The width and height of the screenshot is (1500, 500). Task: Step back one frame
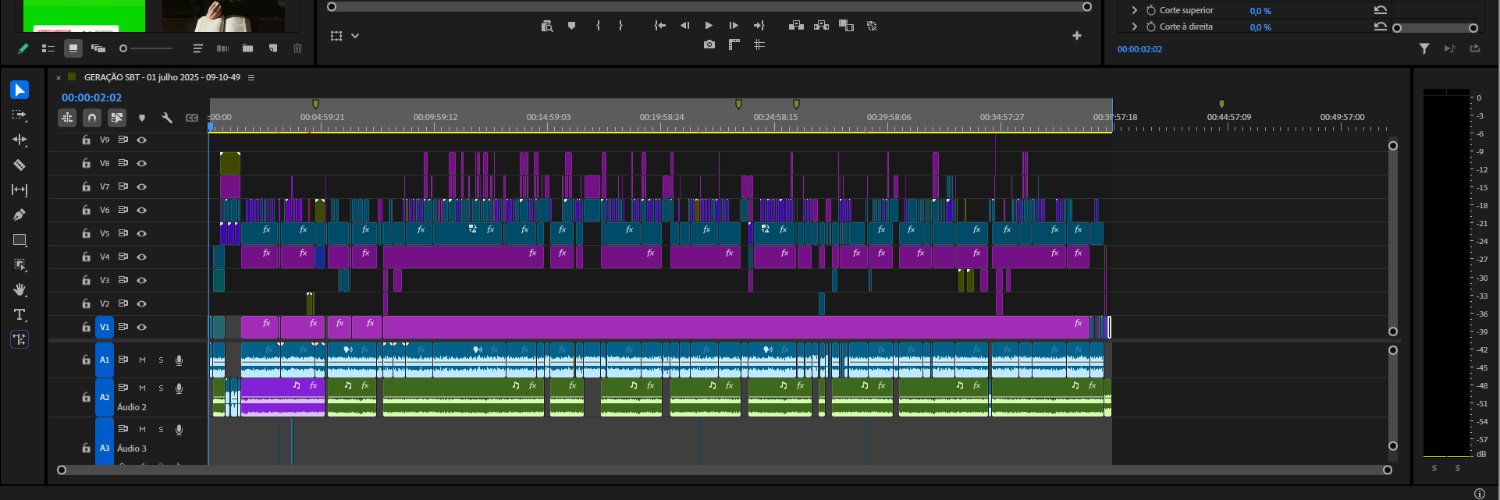pos(684,25)
